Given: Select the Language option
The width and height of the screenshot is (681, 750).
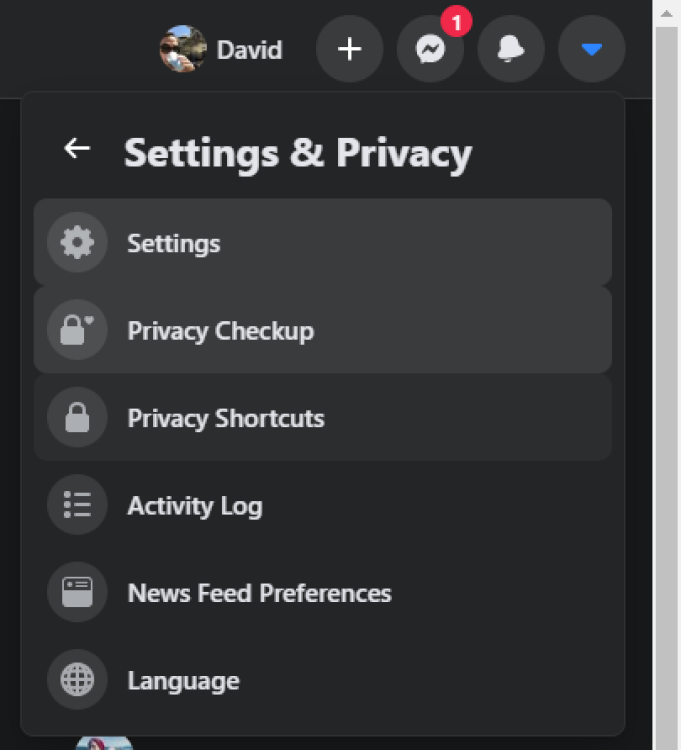Looking at the screenshot, I should point(323,679).
